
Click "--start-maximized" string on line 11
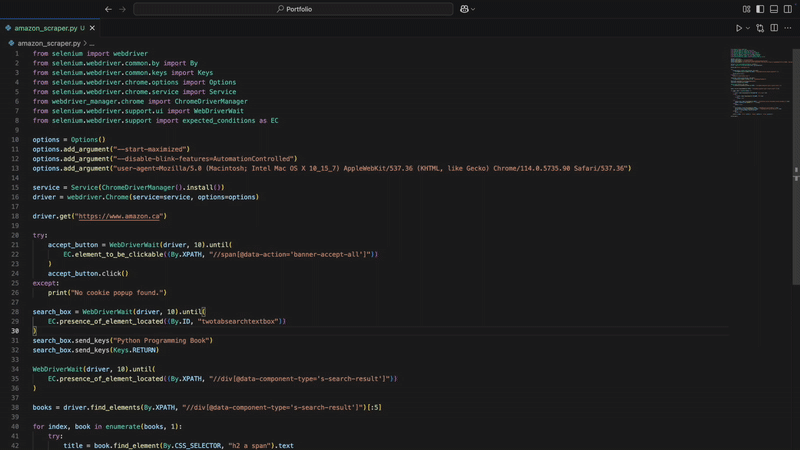[149, 149]
